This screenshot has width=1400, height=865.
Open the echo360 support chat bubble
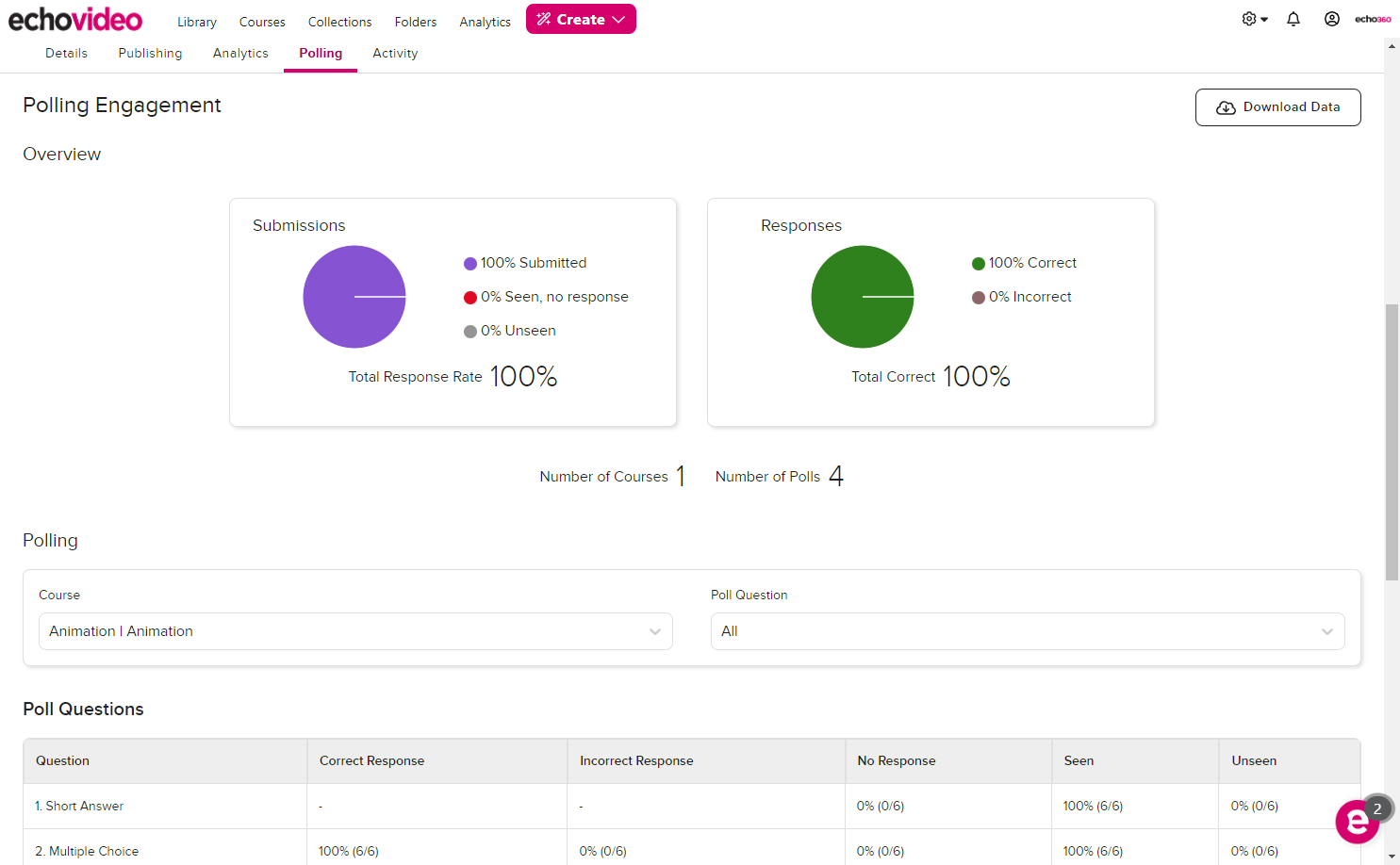point(1357,822)
